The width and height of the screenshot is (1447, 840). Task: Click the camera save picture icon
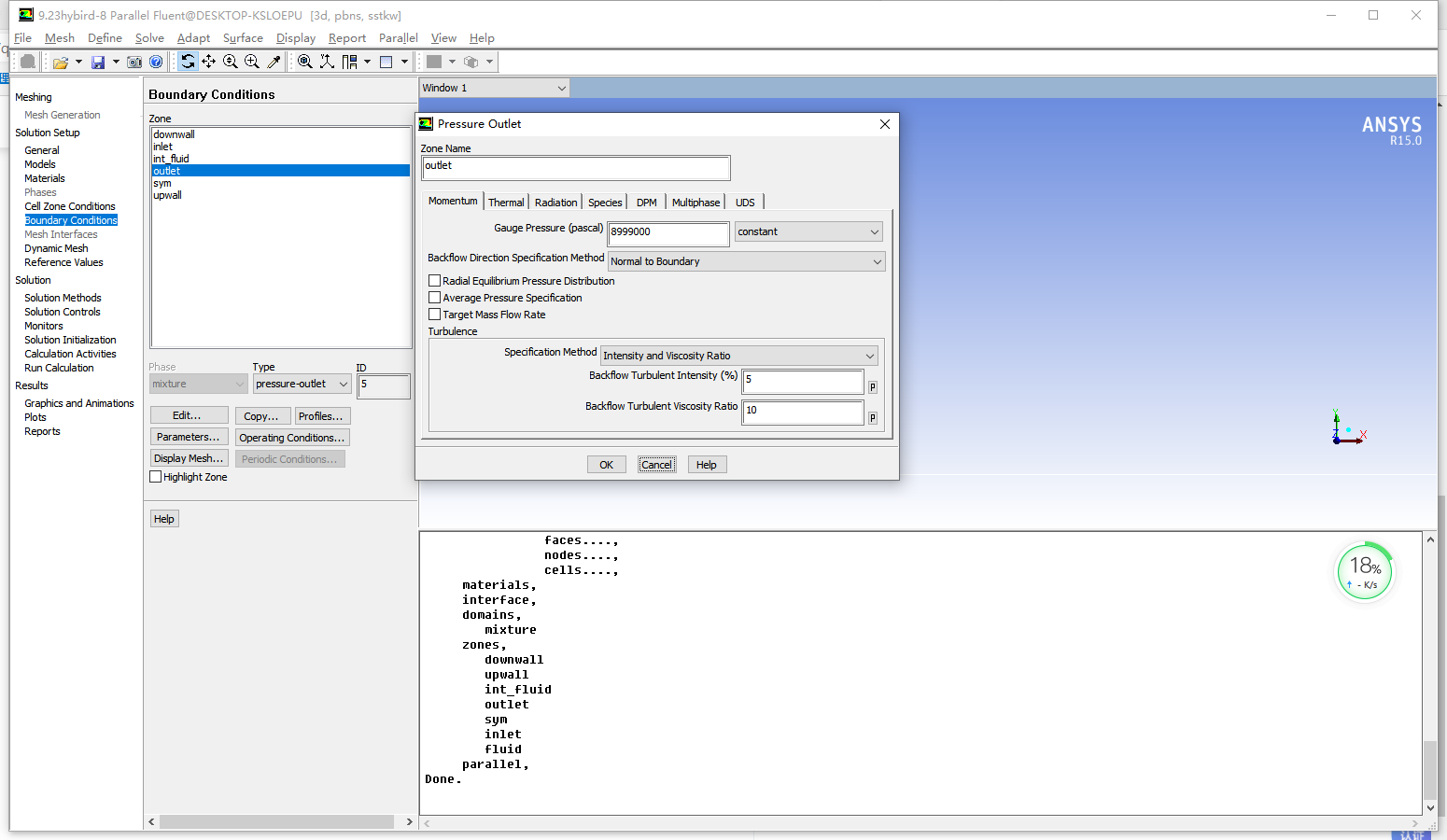click(134, 63)
